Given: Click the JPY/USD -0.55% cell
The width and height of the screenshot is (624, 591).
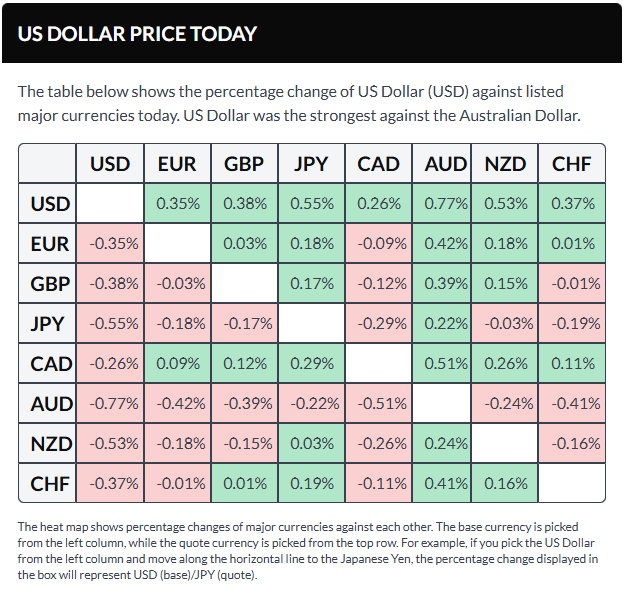Looking at the screenshot, I should (x=111, y=323).
